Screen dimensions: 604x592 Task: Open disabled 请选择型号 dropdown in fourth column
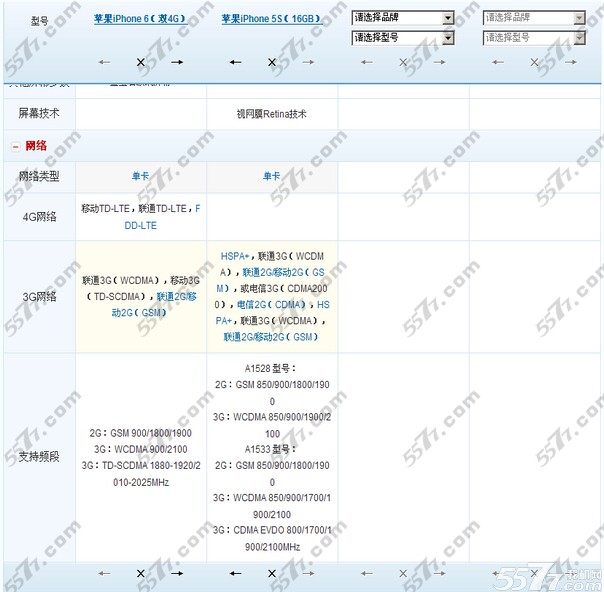(x=534, y=38)
